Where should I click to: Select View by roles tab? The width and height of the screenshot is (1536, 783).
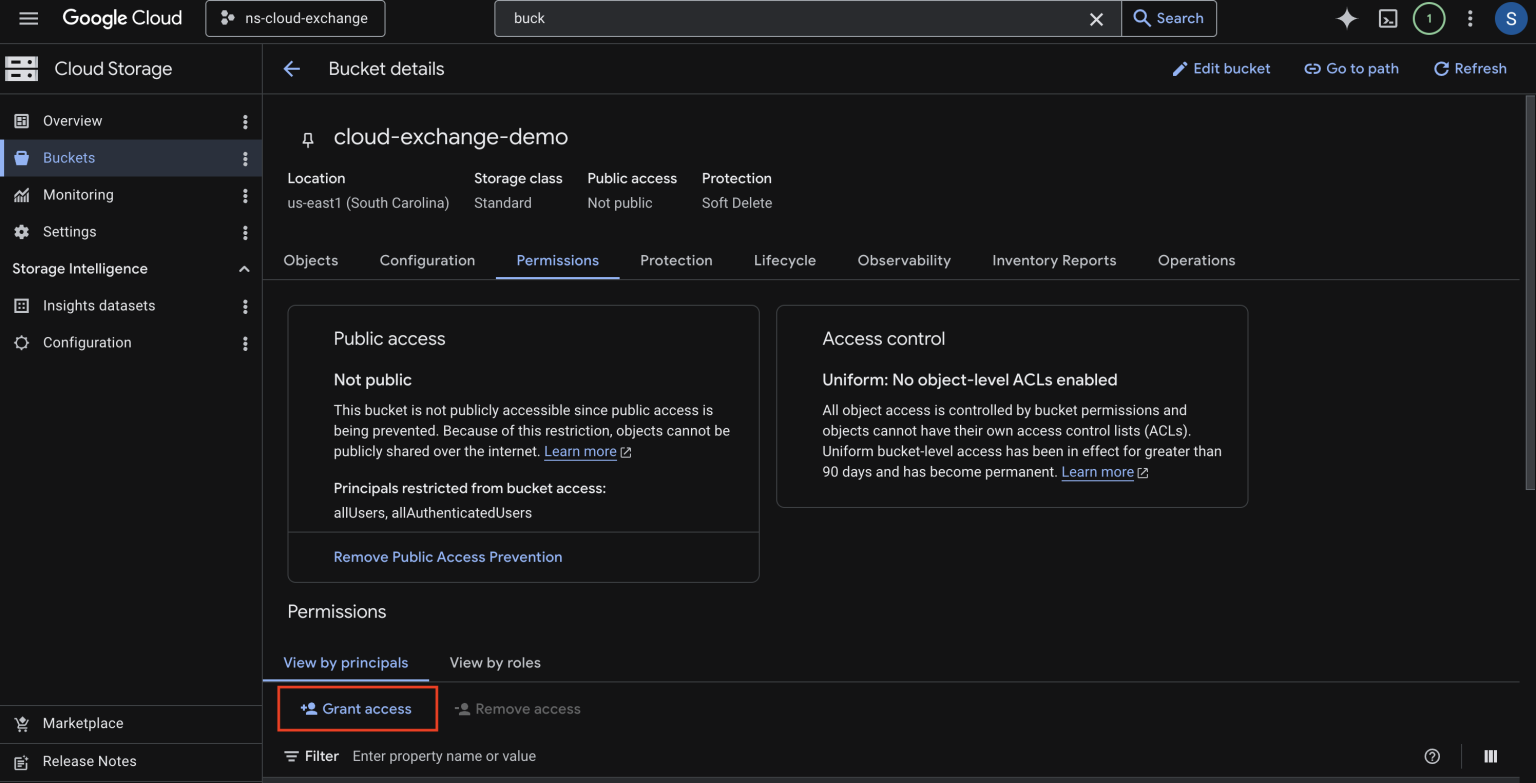point(495,662)
